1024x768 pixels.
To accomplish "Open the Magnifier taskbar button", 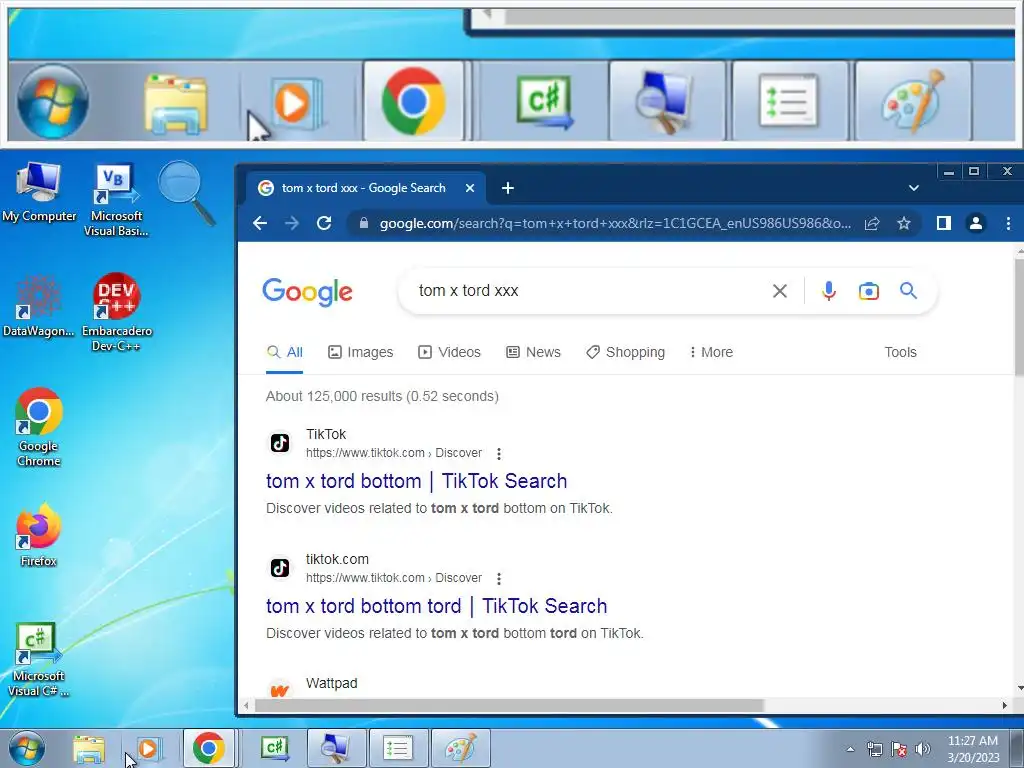I will [x=336, y=748].
